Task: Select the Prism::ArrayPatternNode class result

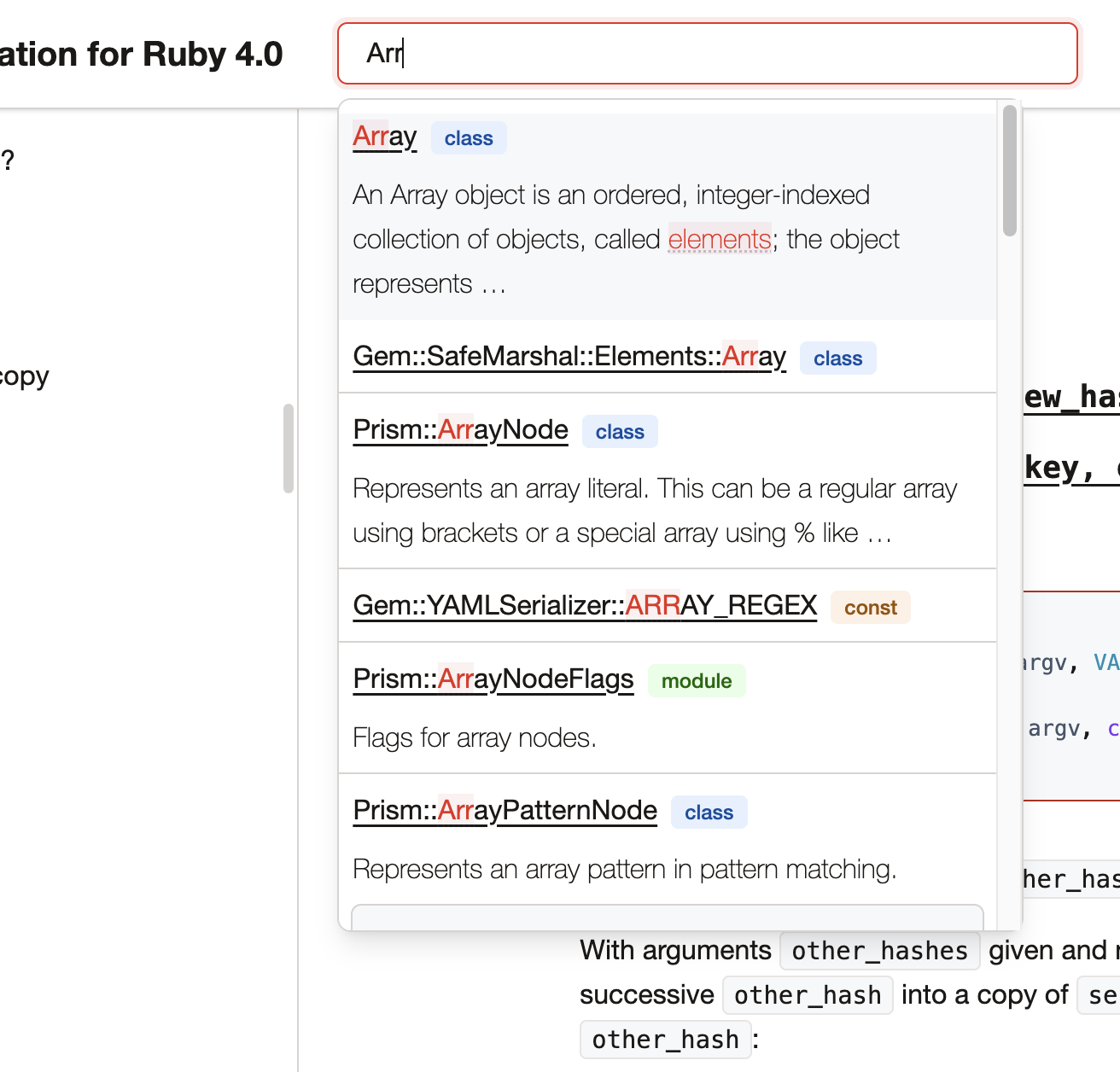Action: 505,810
